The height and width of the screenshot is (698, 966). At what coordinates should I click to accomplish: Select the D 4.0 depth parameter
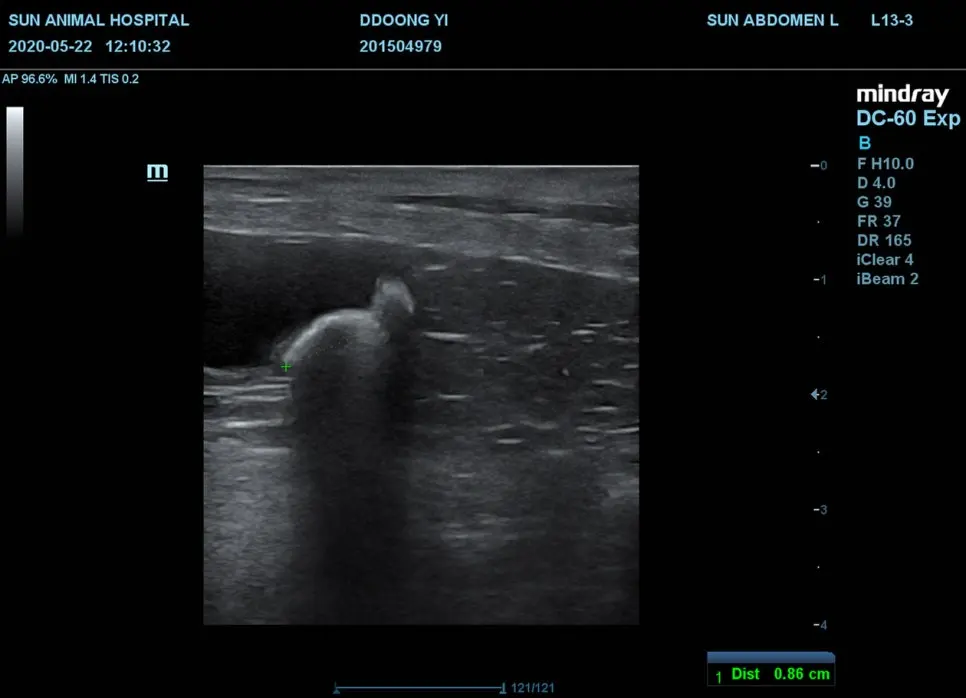(876, 183)
